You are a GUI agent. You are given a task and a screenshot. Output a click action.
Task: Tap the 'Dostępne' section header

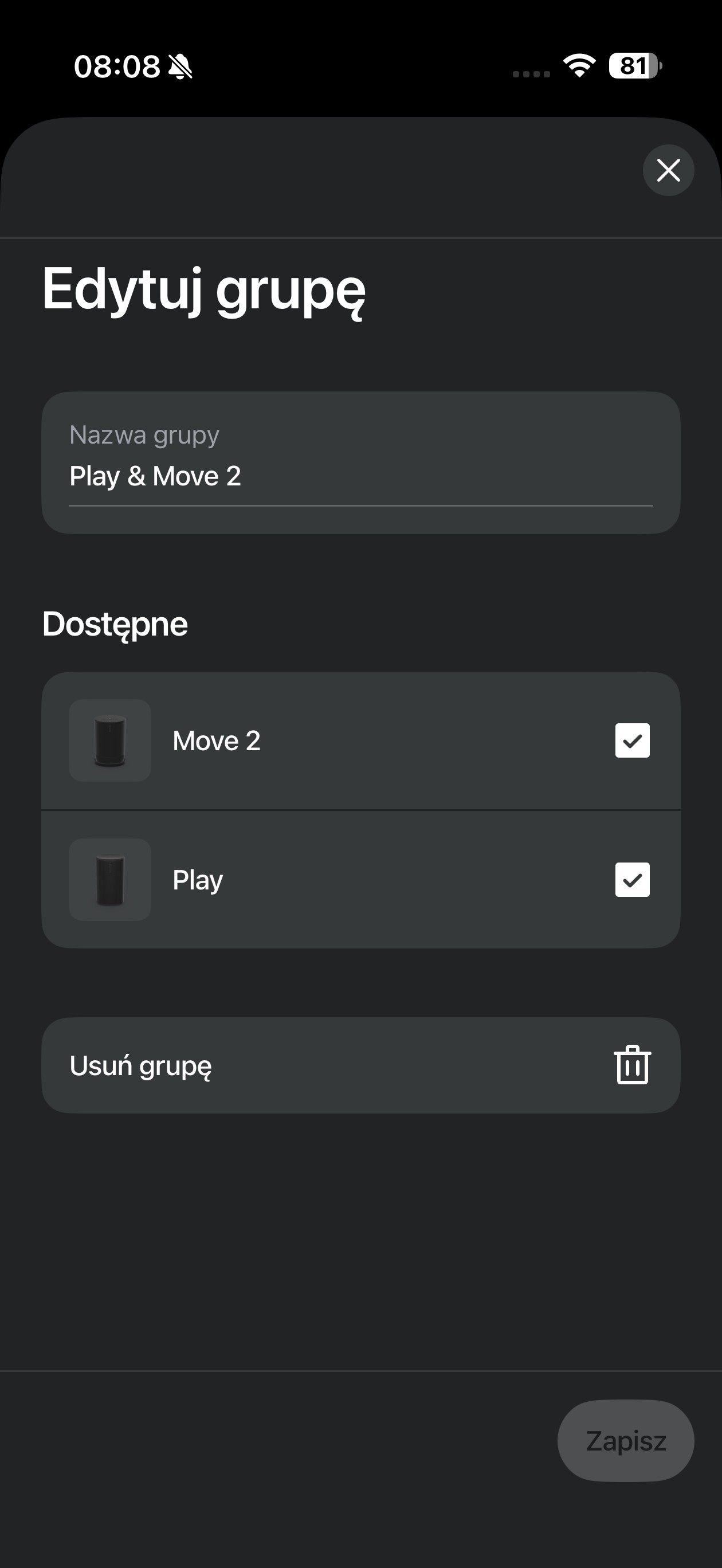click(115, 624)
